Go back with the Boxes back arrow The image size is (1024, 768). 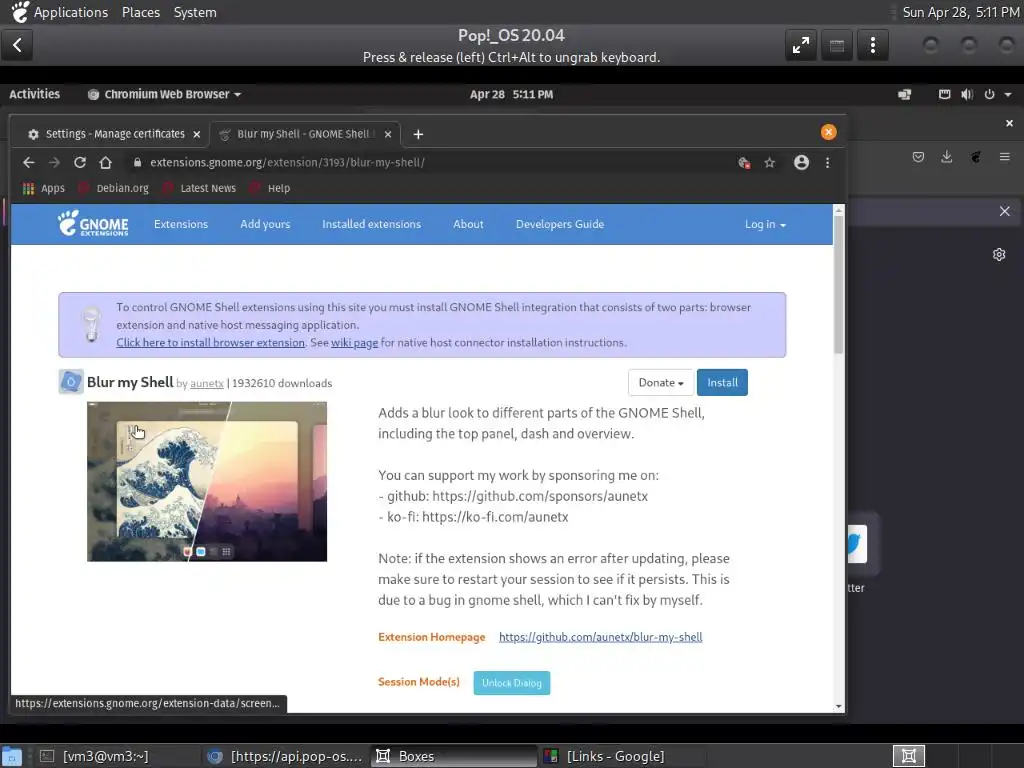point(17,45)
